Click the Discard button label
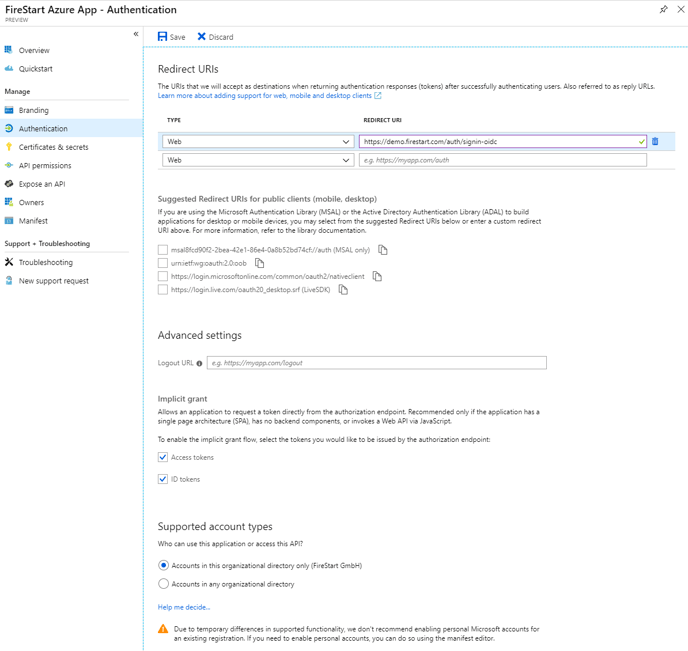688x651 pixels. point(221,37)
